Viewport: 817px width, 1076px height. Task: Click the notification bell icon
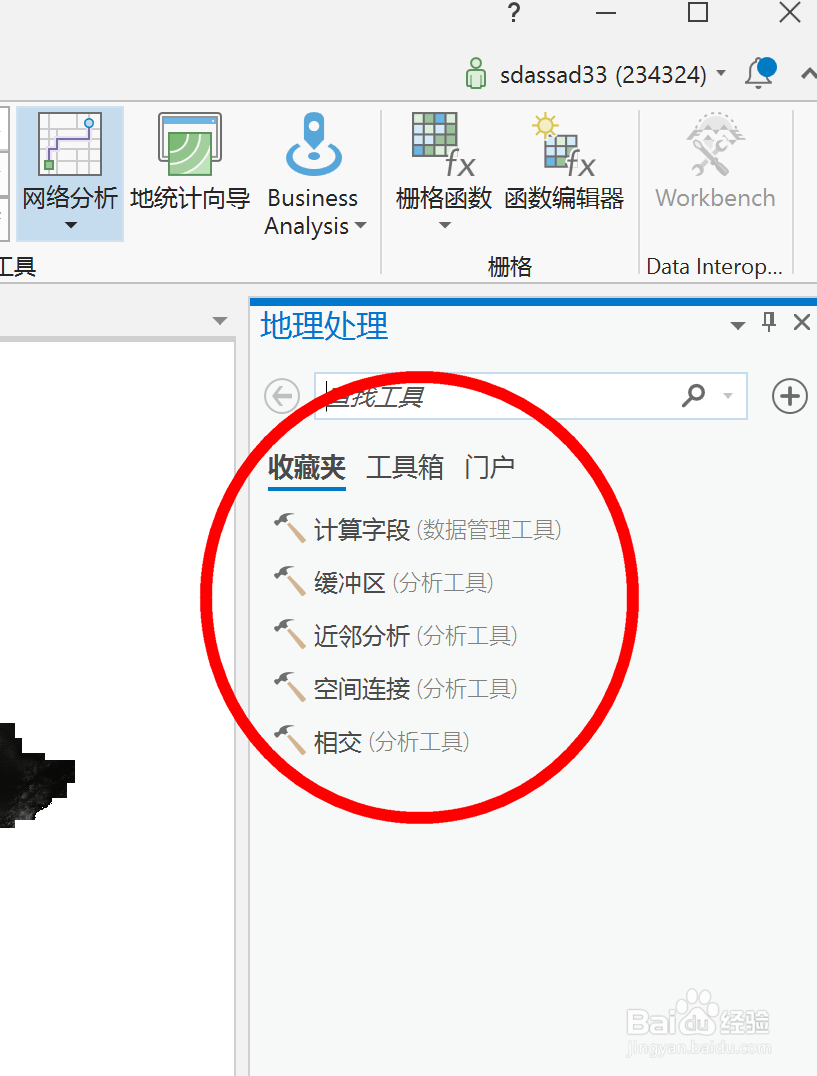pos(760,73)
